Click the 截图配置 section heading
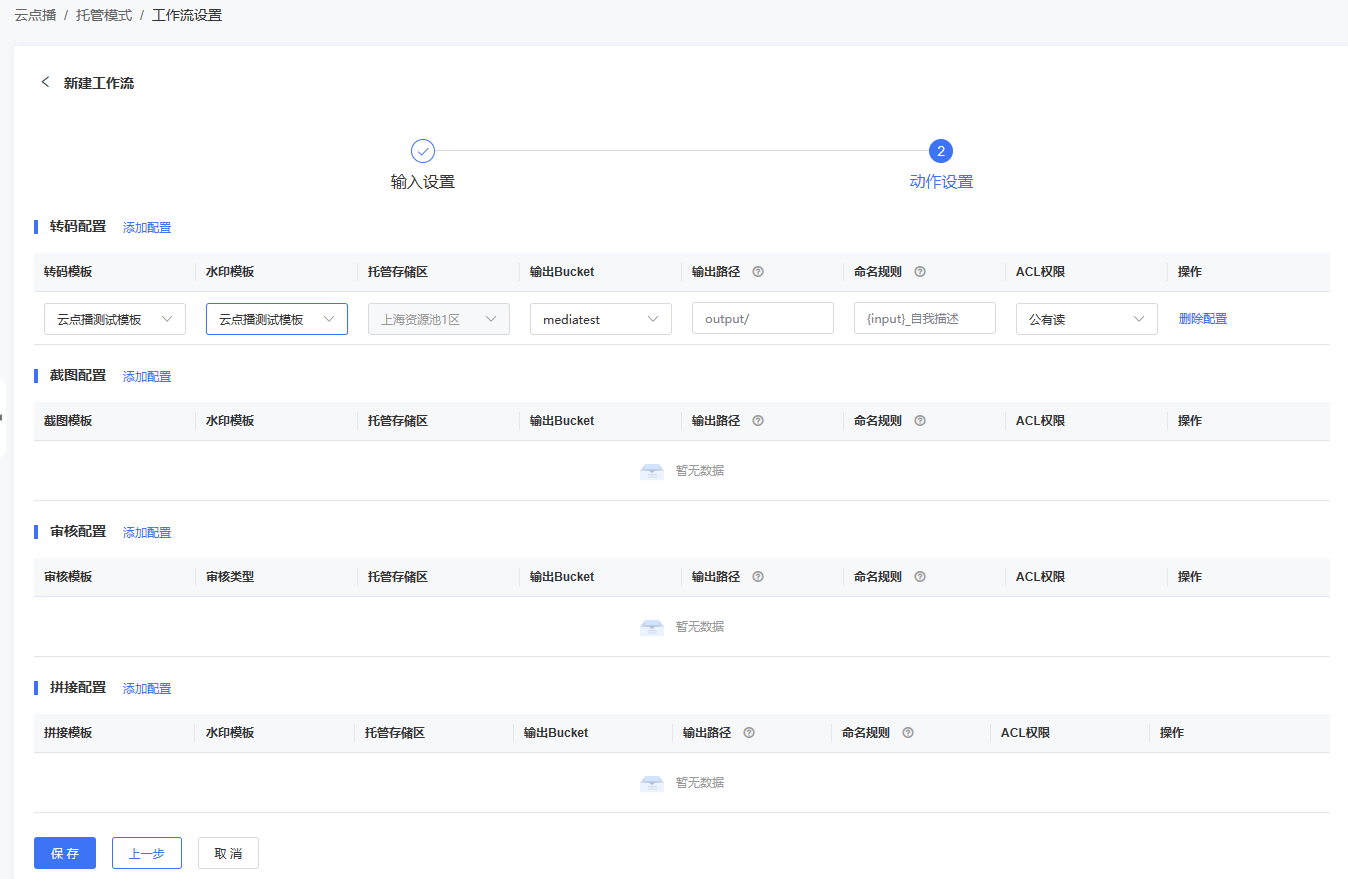 pos(78,376)
